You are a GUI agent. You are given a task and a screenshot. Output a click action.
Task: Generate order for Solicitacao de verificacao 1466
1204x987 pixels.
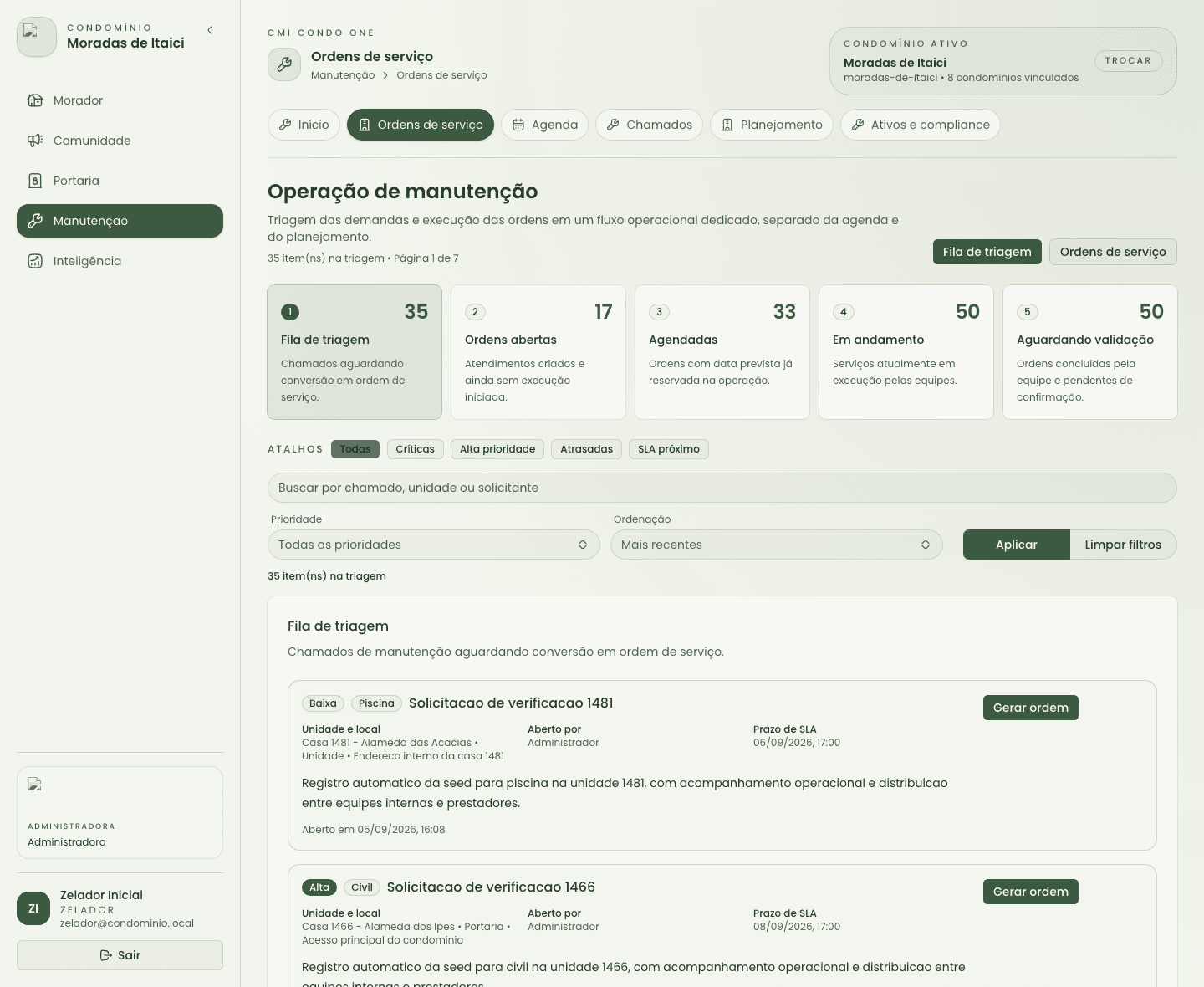point(1031,892)
